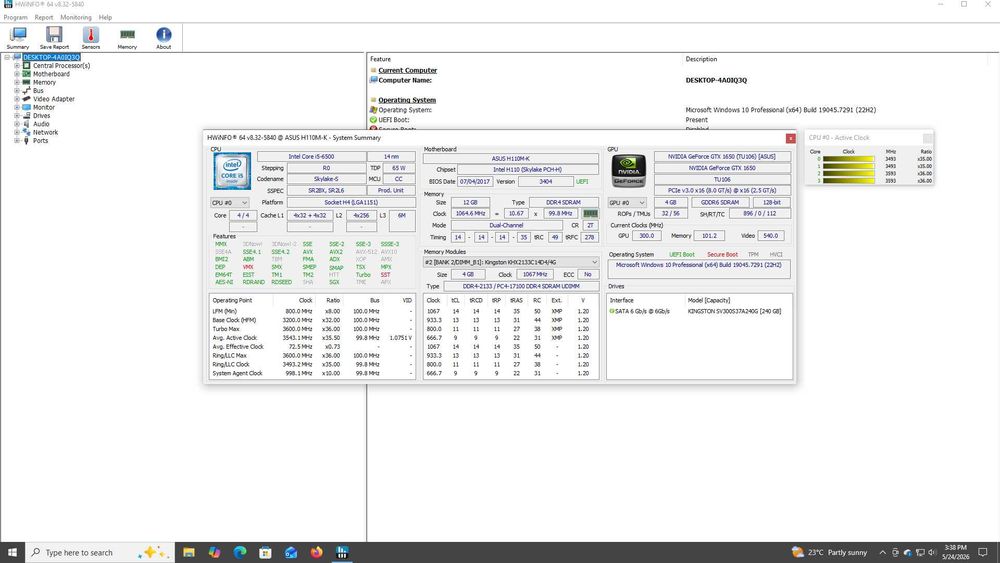Click the Network tree icon
The image size is (1000, 563).
tap(27, 132)
